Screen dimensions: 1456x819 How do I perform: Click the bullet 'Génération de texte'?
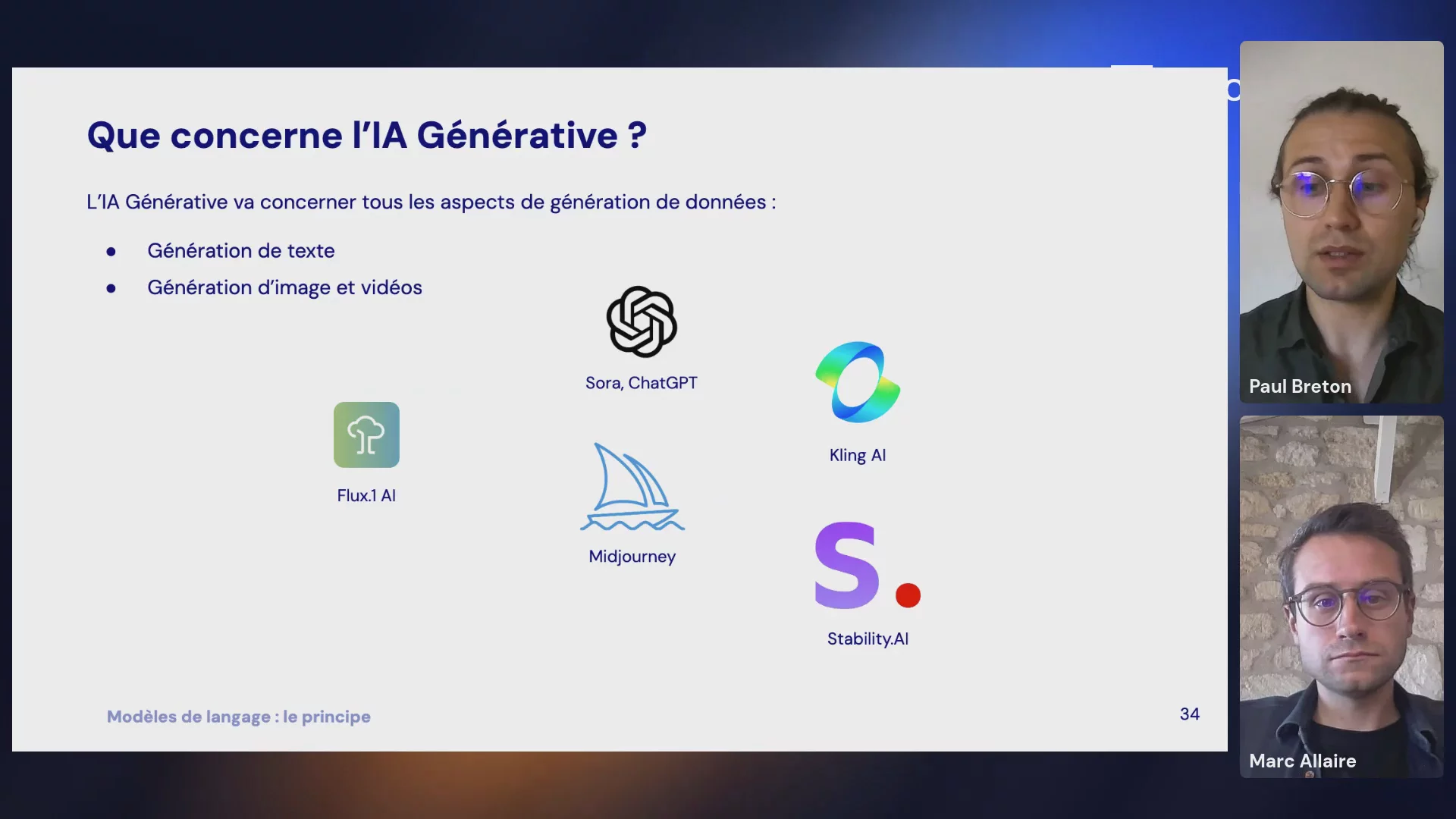[x=241, y=250]
